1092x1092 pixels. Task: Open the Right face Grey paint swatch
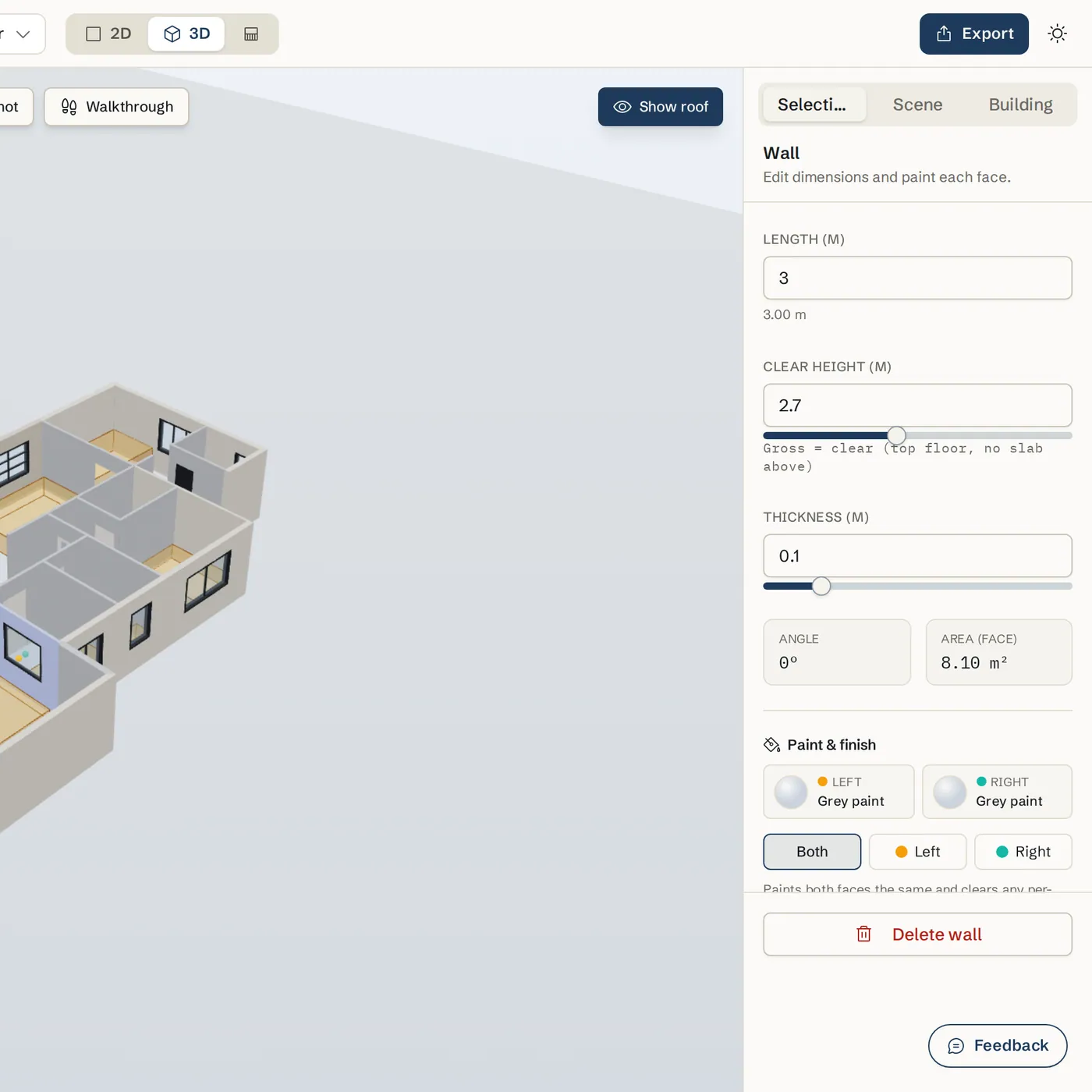pos(997,792)
